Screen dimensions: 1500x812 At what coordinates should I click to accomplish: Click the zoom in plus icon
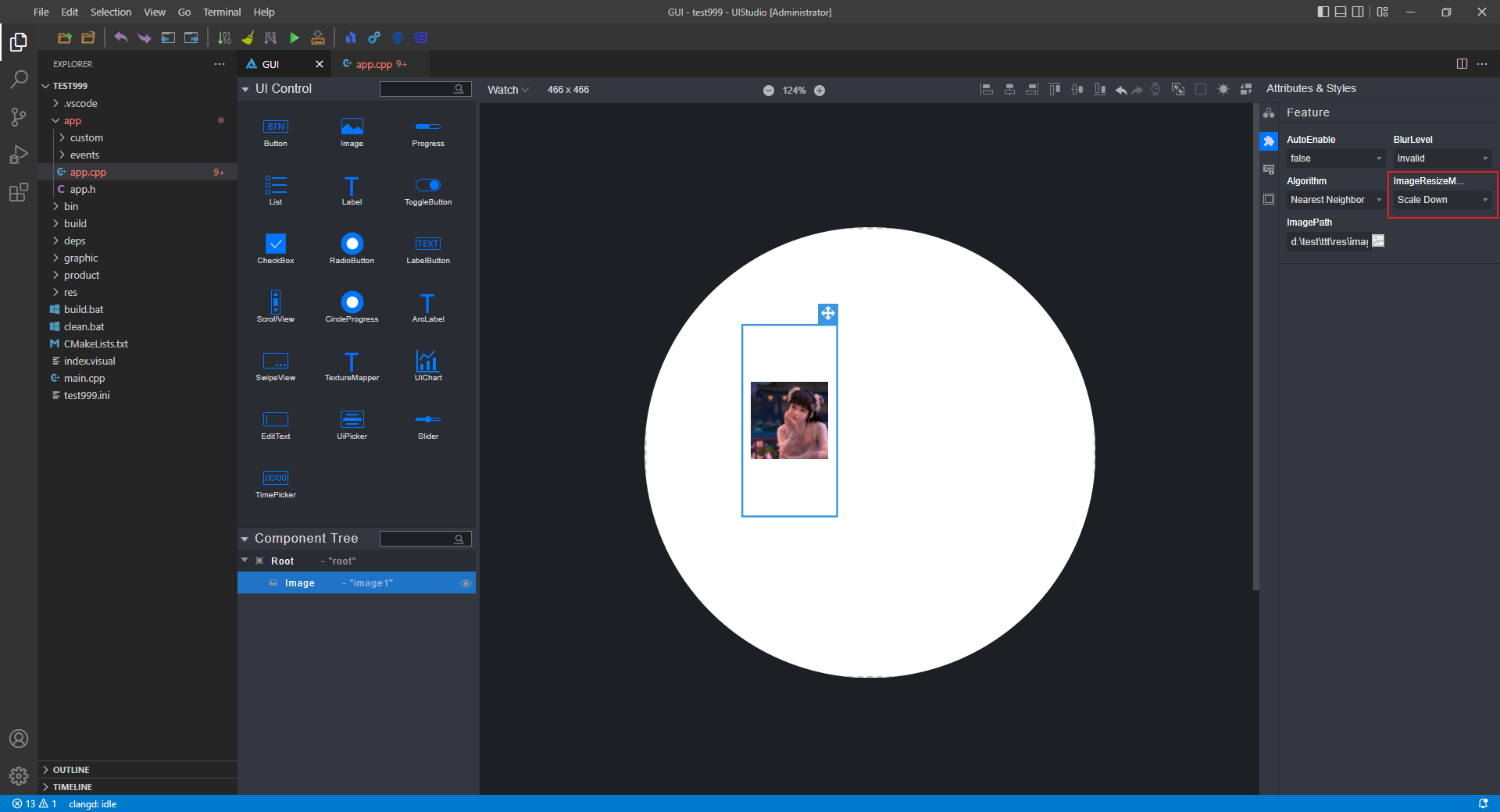point(820,91)
